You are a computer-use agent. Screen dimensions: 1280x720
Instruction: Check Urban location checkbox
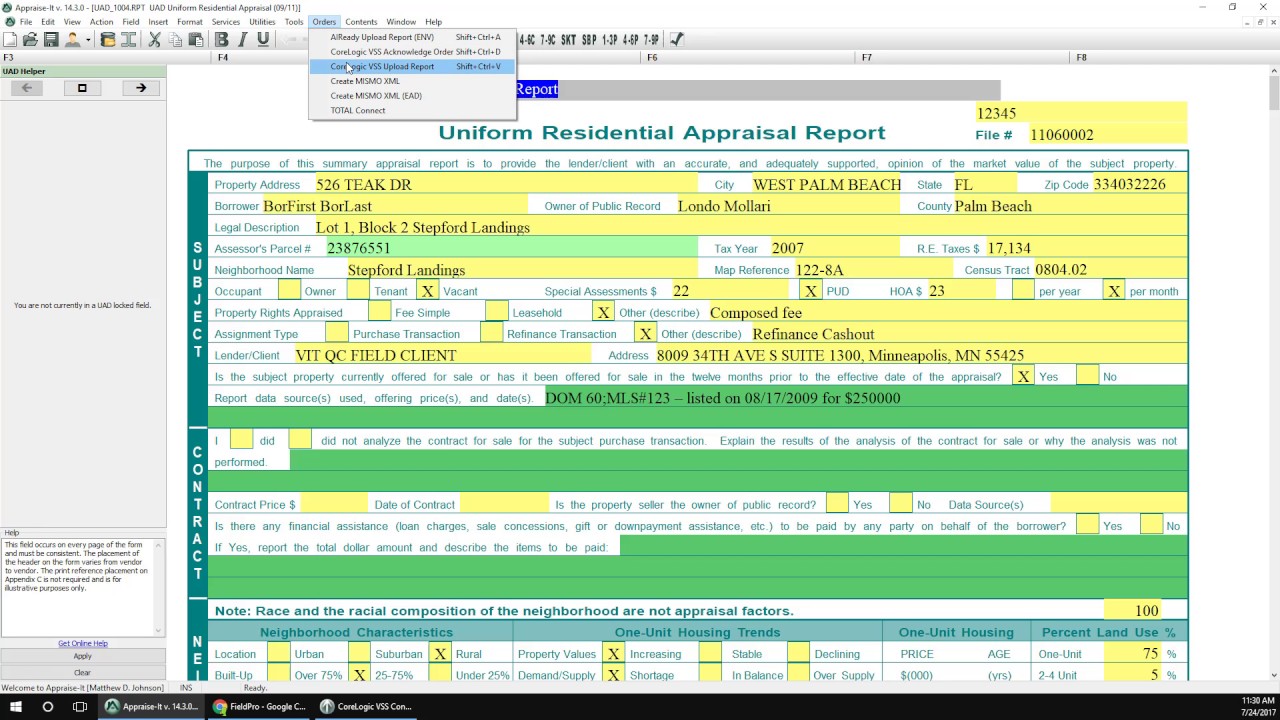(x=279, y=654)
